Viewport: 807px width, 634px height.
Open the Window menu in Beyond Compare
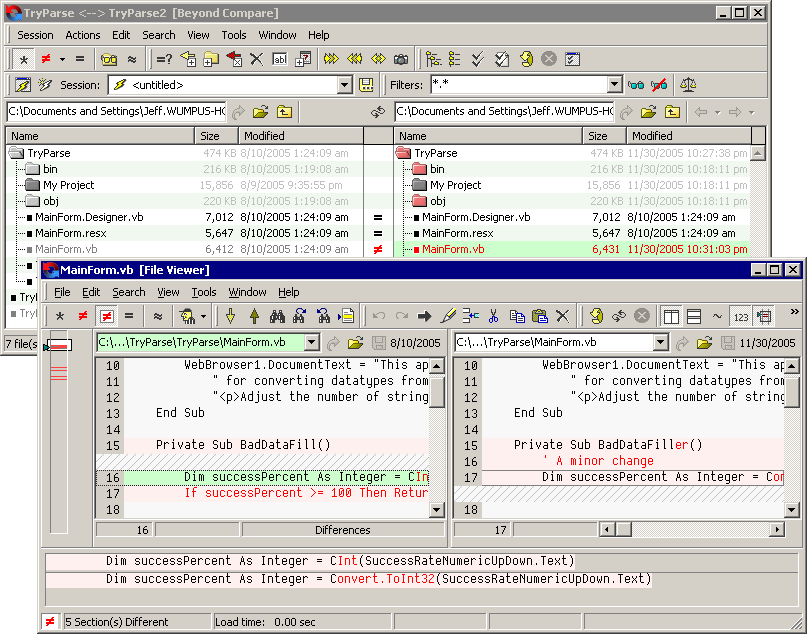pos(277,35)
